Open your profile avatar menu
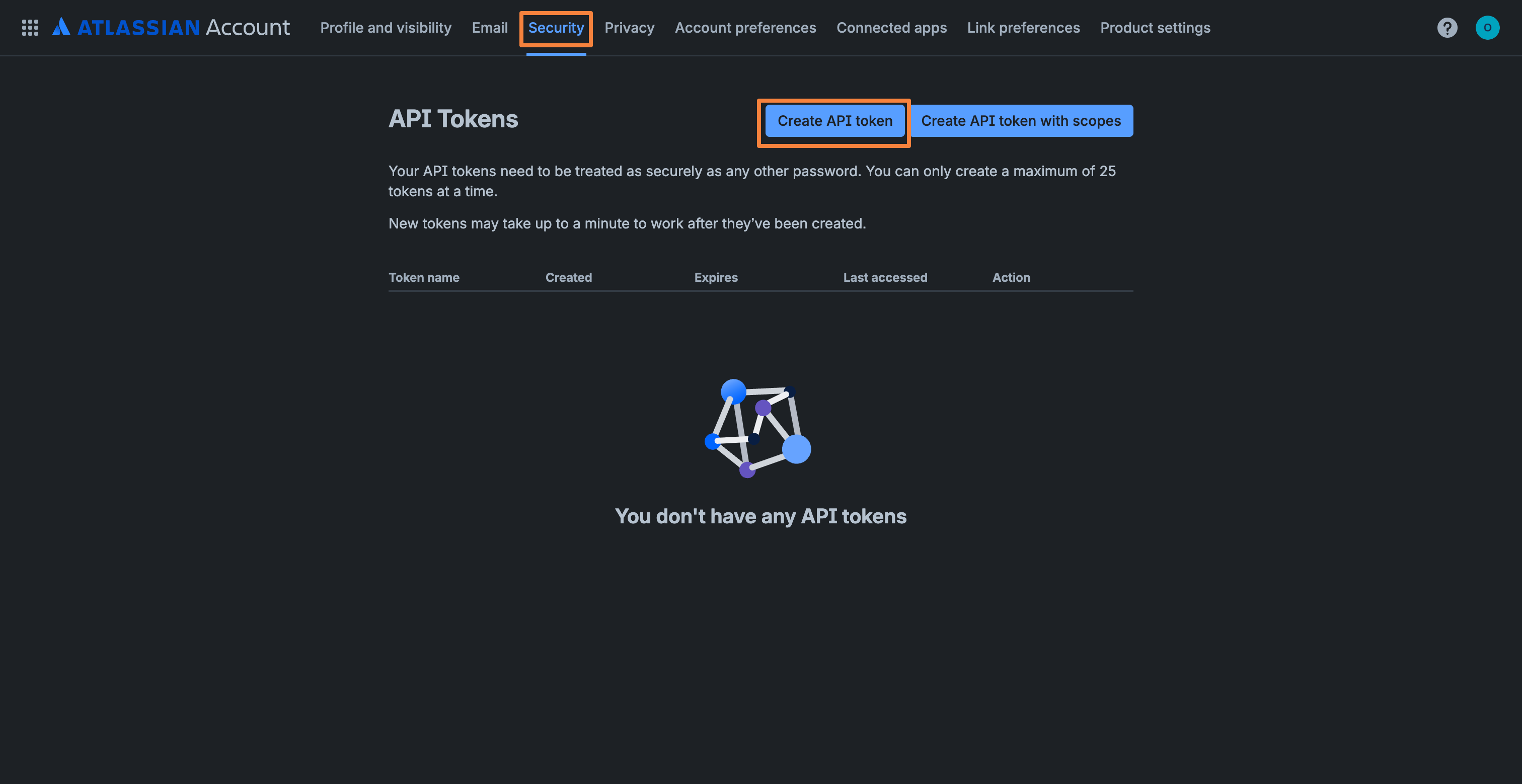Viewport: 1522px width, 784px height. (1488, 27)
